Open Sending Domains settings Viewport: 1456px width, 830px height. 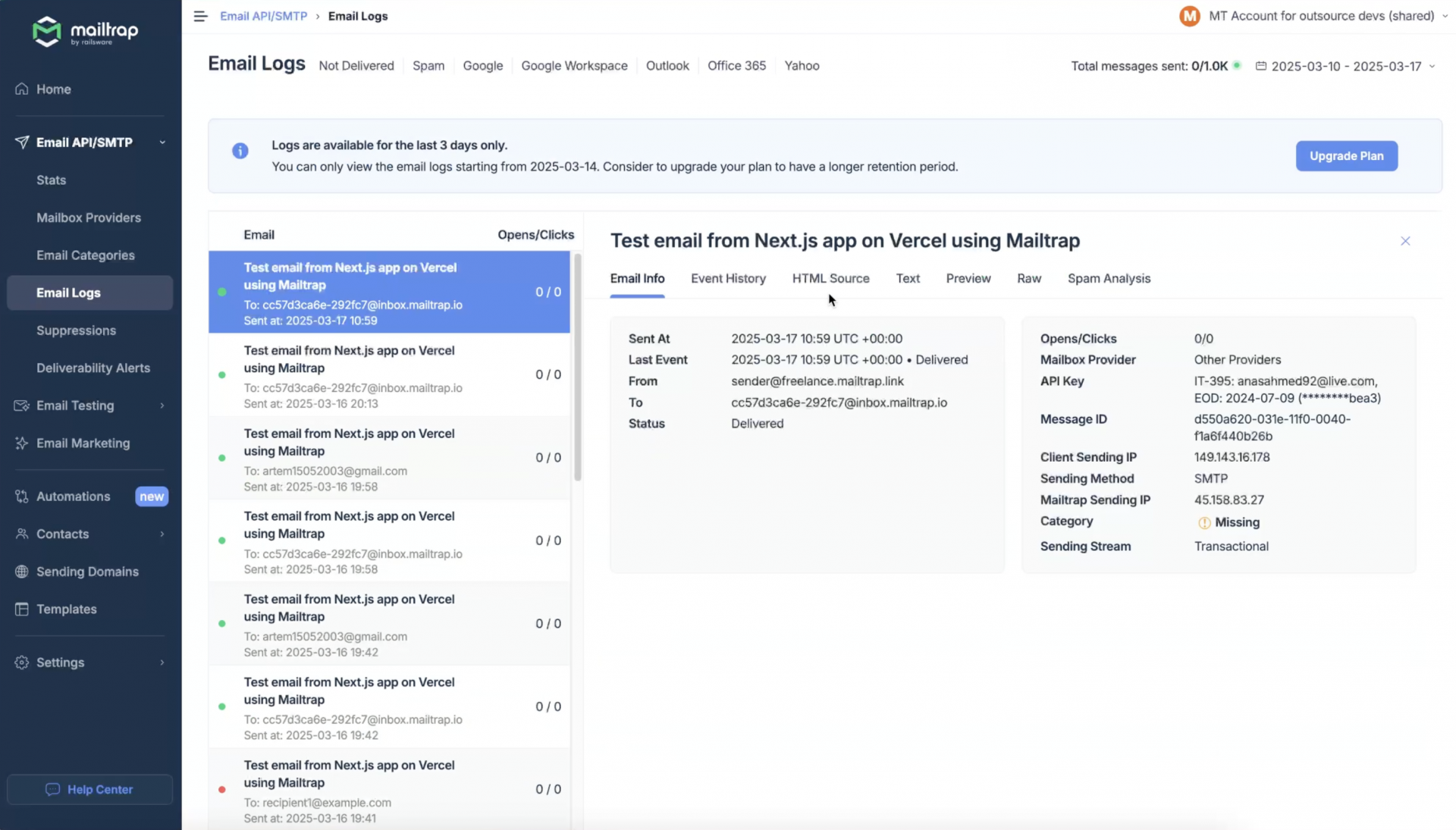coord(86,571)
